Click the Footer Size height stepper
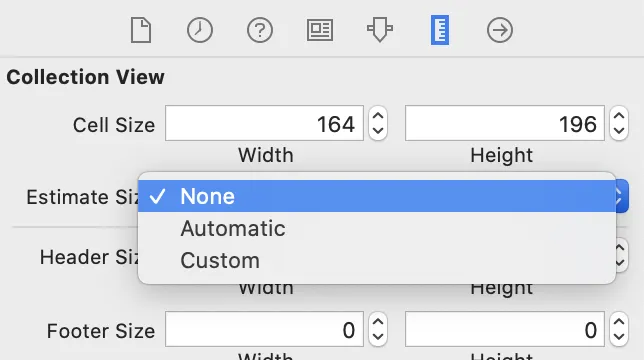The height and width of the screenshot is (360, 644). coord(619,329)
